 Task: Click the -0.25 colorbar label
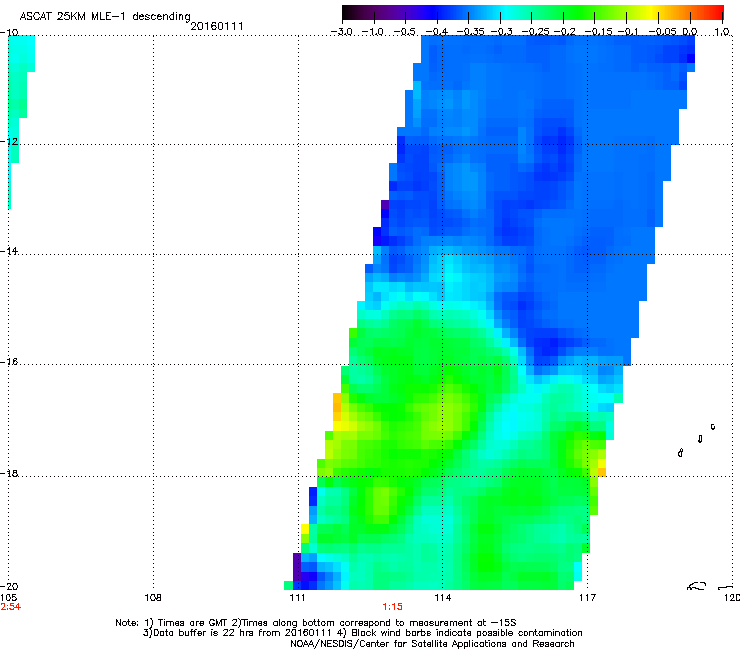click(536, 32)
